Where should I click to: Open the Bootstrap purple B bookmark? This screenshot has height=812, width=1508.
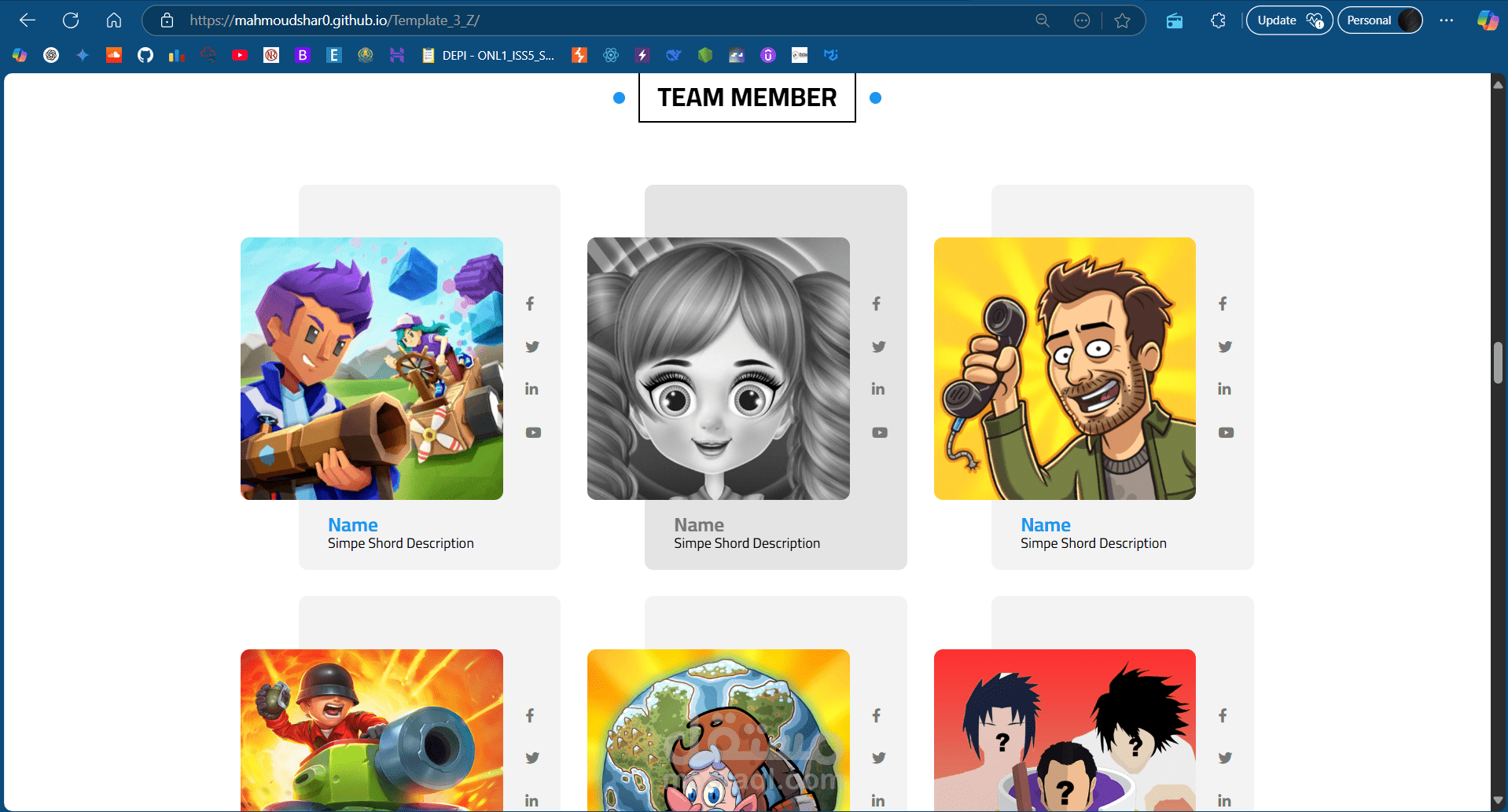(x=303, y=55)
